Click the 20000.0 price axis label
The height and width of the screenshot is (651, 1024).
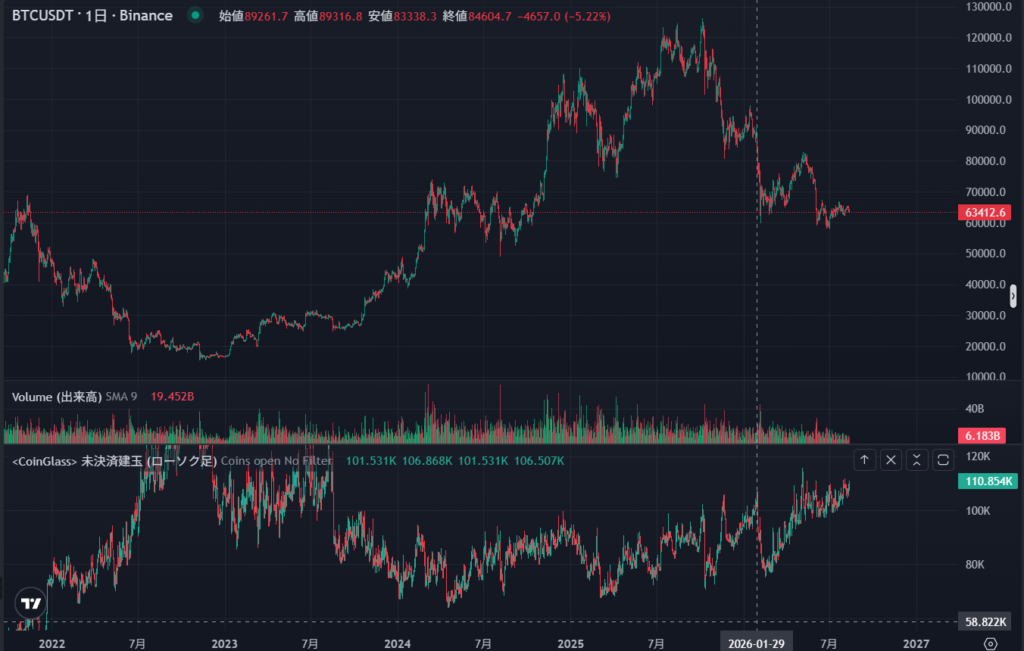986,346
